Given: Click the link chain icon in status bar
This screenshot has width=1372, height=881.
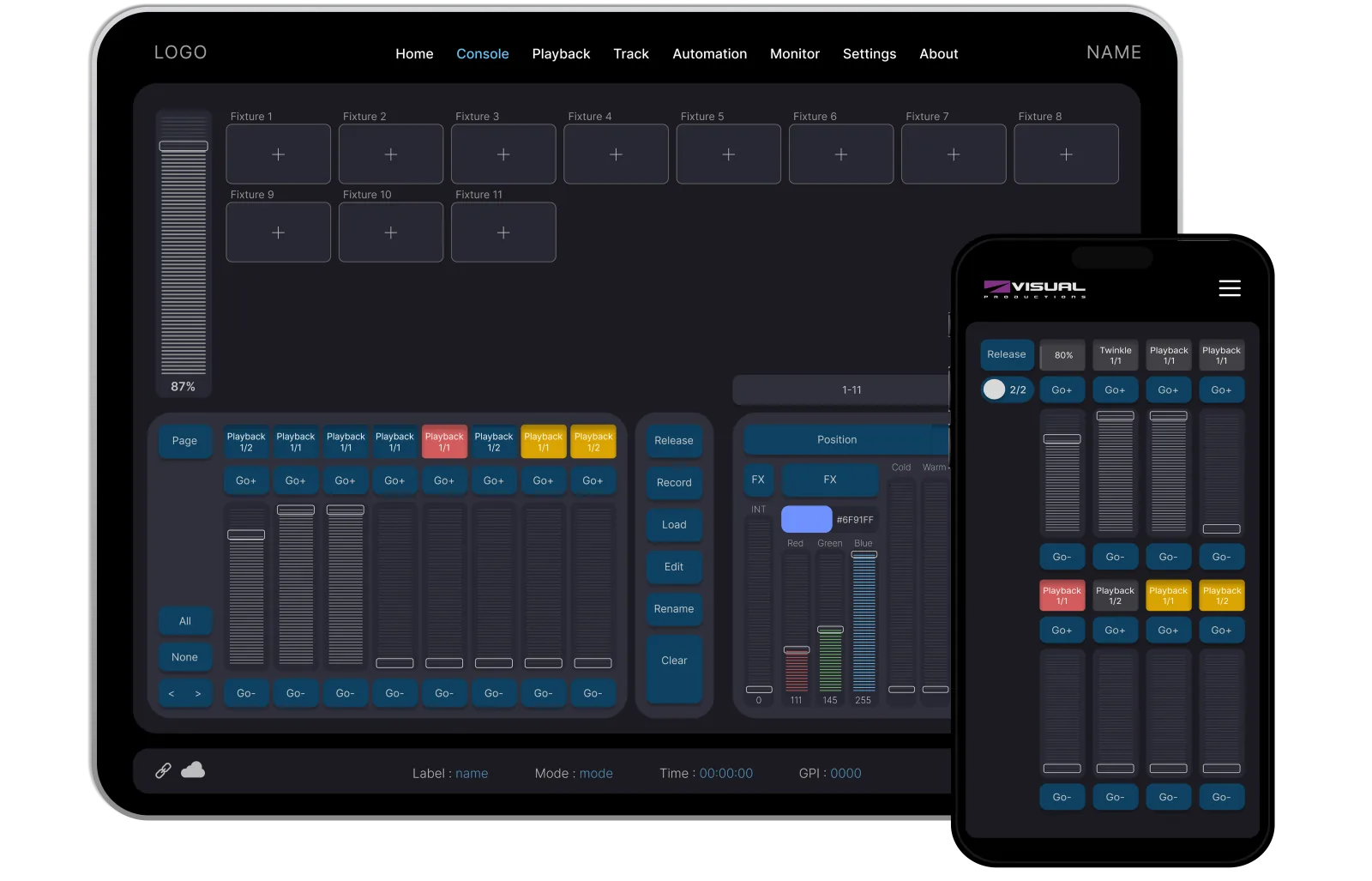Looking at the screenshot, I should [163, 770].
